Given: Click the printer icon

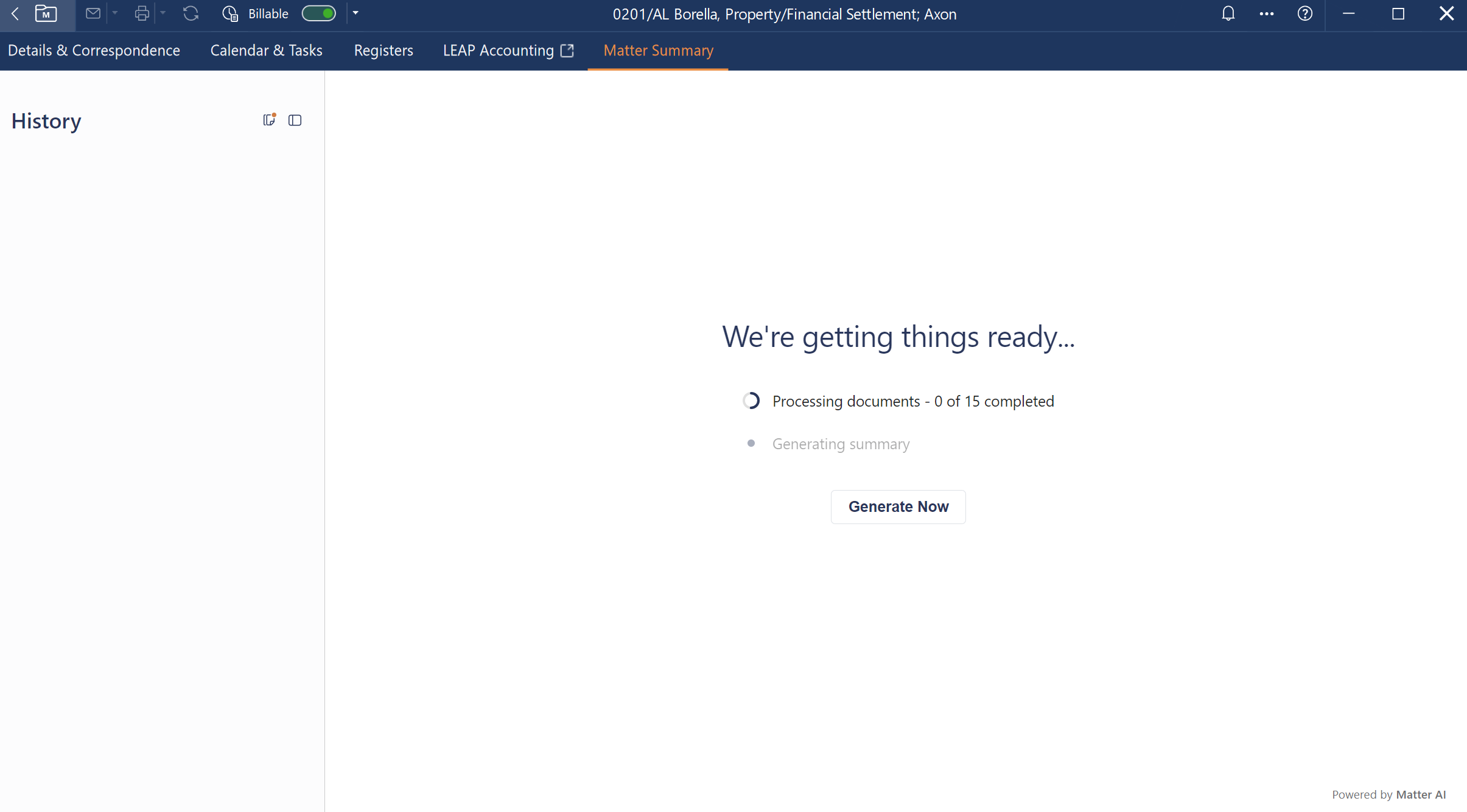Looking at the screenshot, I should 142,13.
